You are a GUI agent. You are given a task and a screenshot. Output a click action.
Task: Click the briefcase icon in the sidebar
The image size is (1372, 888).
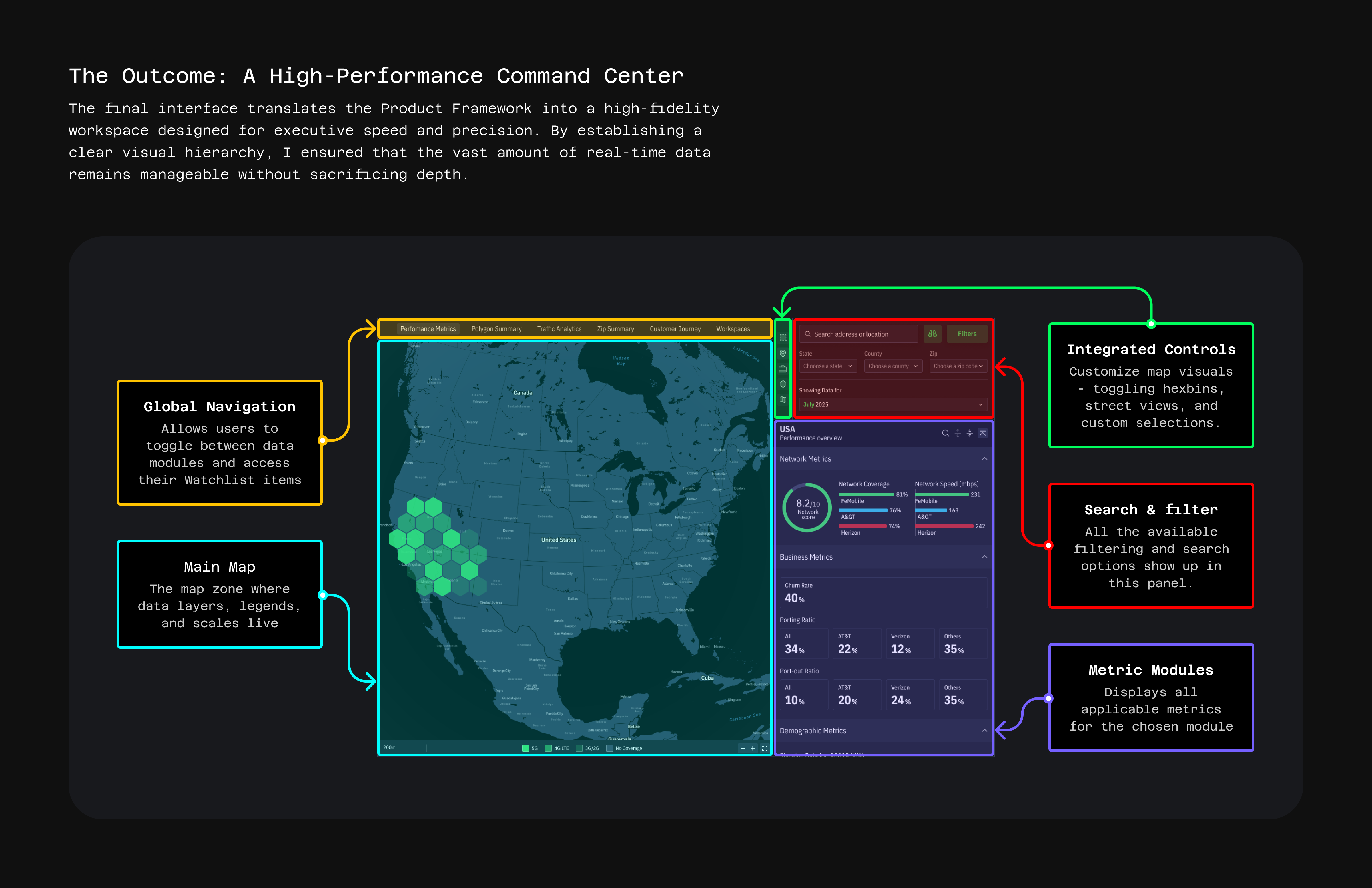pos(783,369)
